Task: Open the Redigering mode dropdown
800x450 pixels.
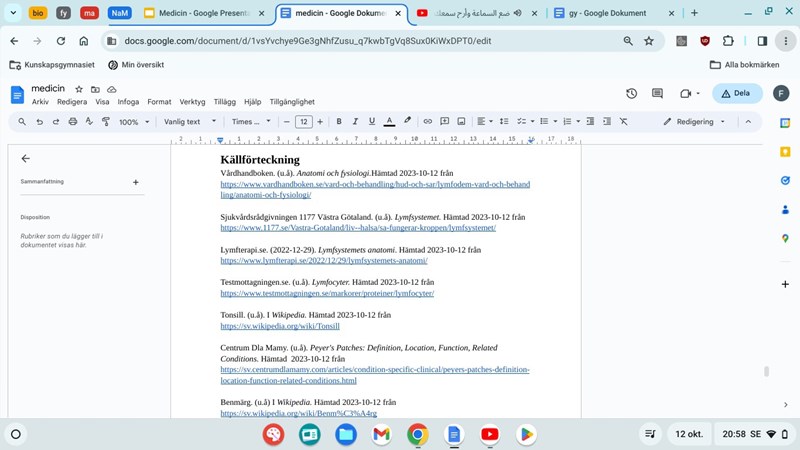Action: (695, 121)
